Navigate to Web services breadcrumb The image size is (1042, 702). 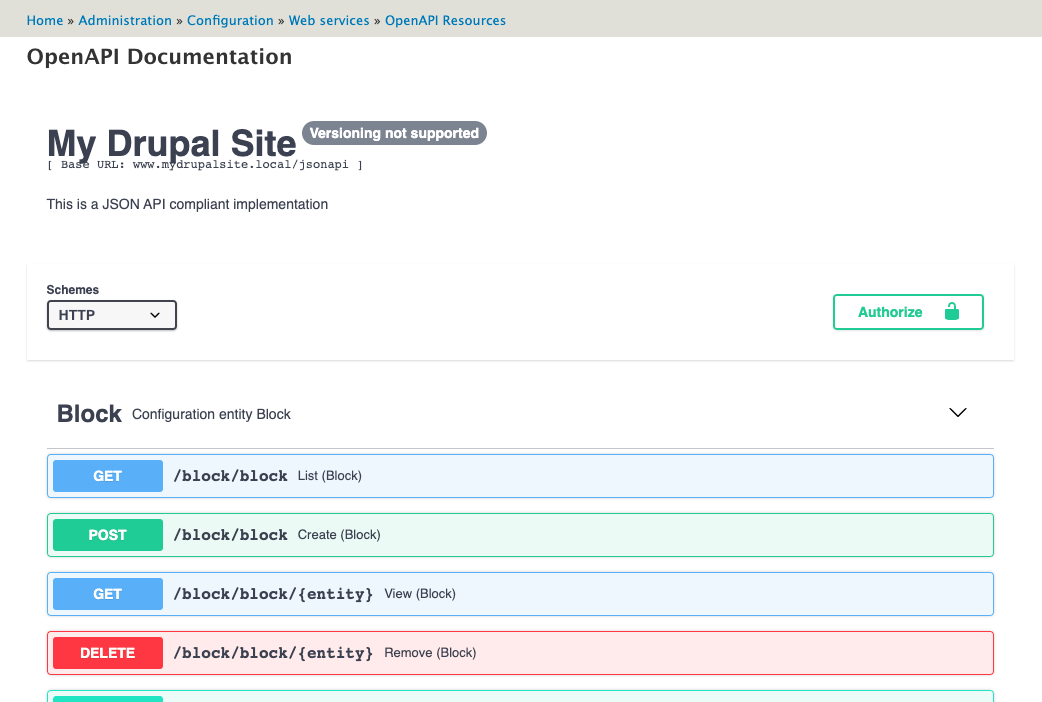point(329,21)
